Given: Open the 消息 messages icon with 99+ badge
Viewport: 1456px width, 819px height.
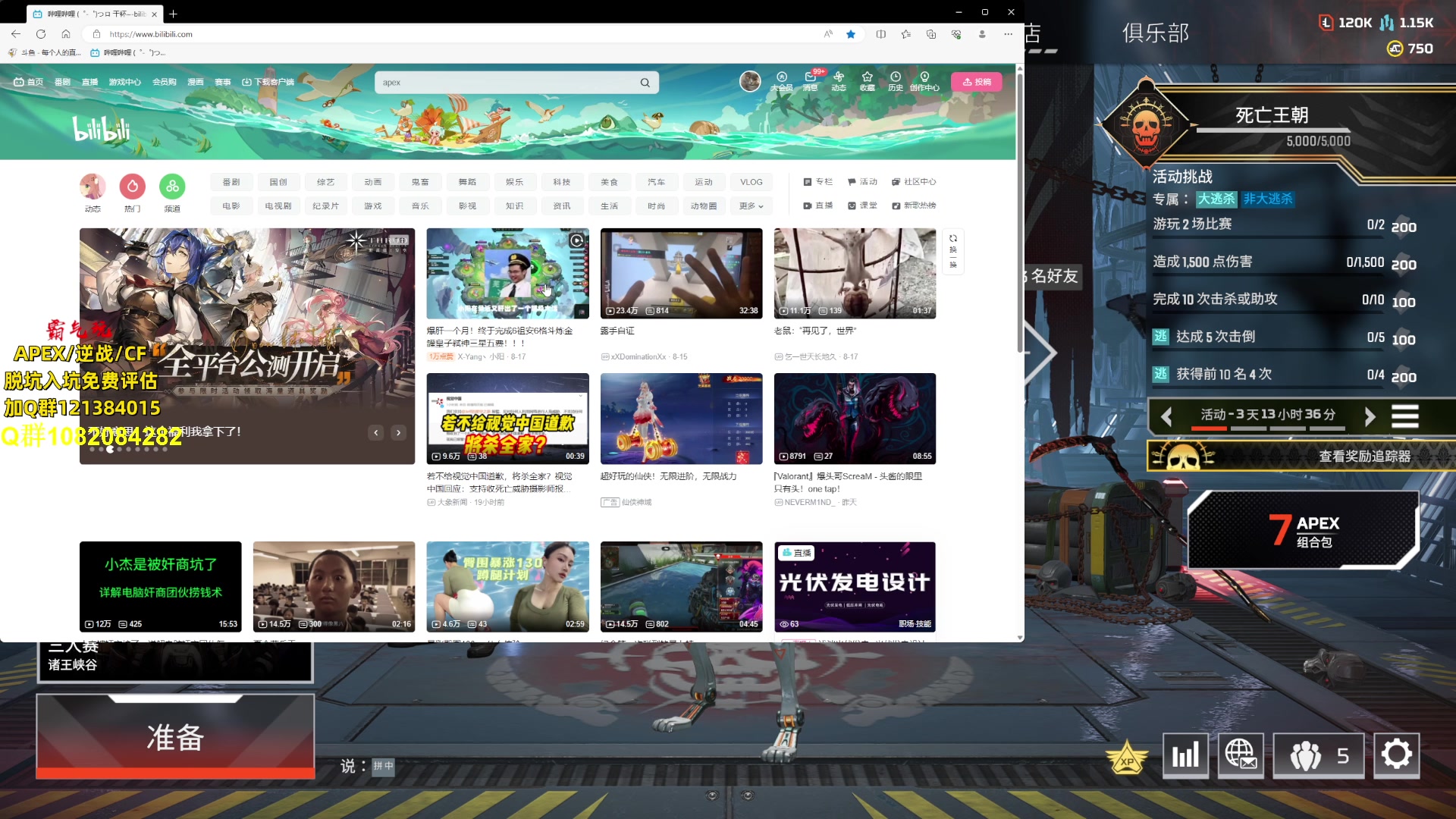Looking at the screenshot, I should tap(811, 80).
